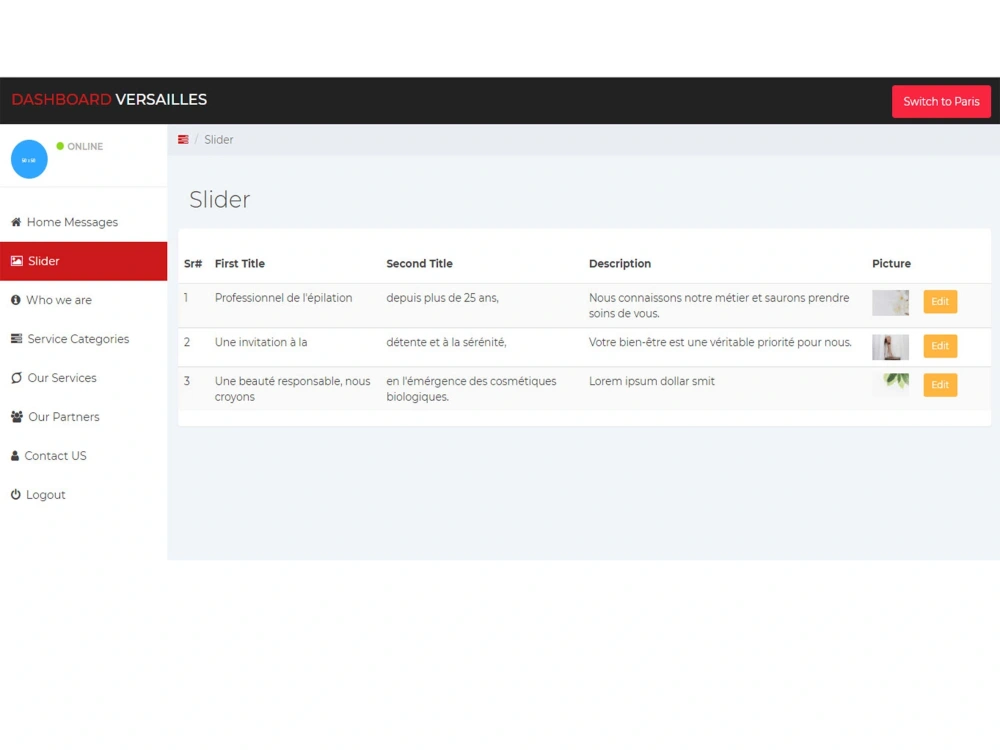Viewport: 1000px width, 750px height.
Task: Edit the Une beauté responsable slide
Action: coord(940,385)
